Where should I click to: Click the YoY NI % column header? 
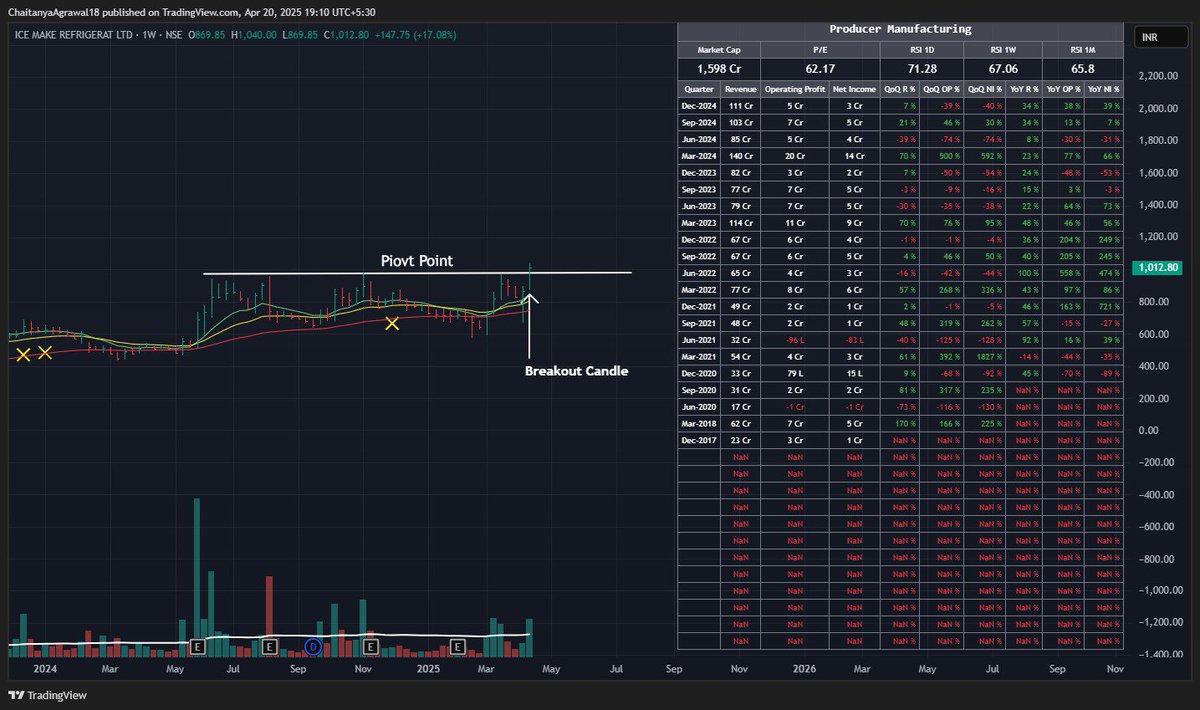tap(1102, 89)
